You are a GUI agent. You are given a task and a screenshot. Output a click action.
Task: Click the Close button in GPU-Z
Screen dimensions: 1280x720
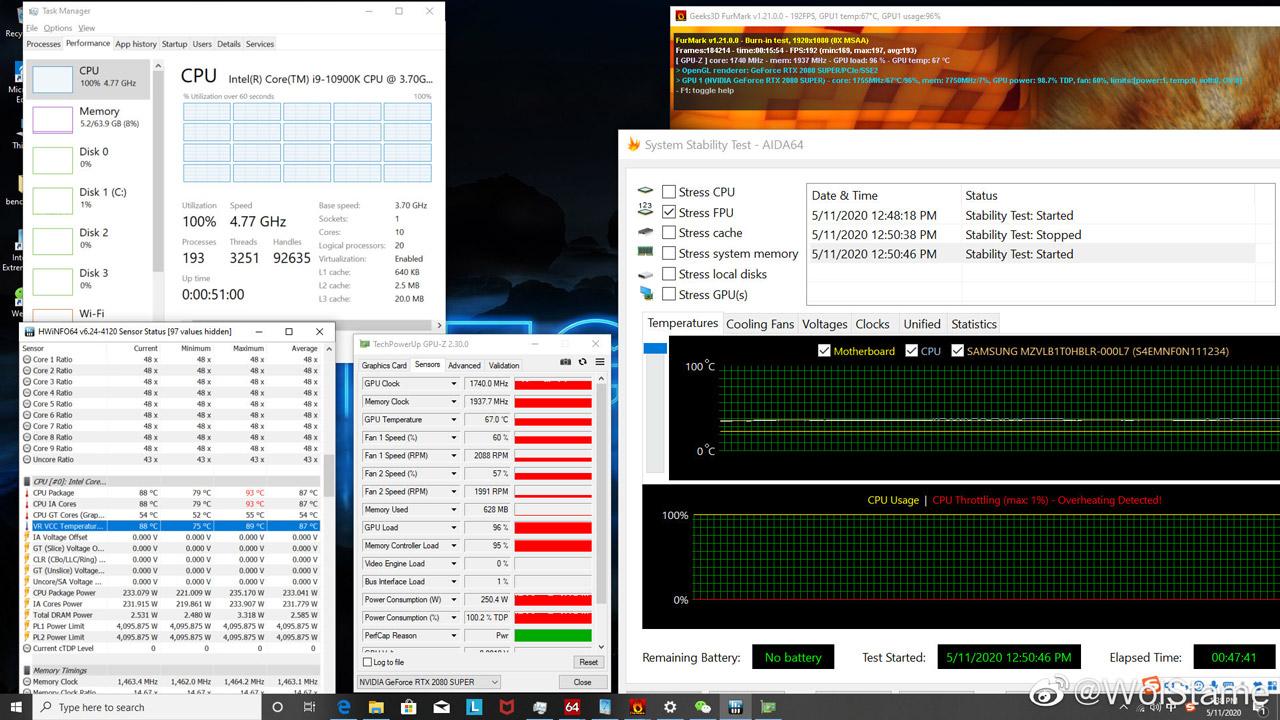pos(581,681)
